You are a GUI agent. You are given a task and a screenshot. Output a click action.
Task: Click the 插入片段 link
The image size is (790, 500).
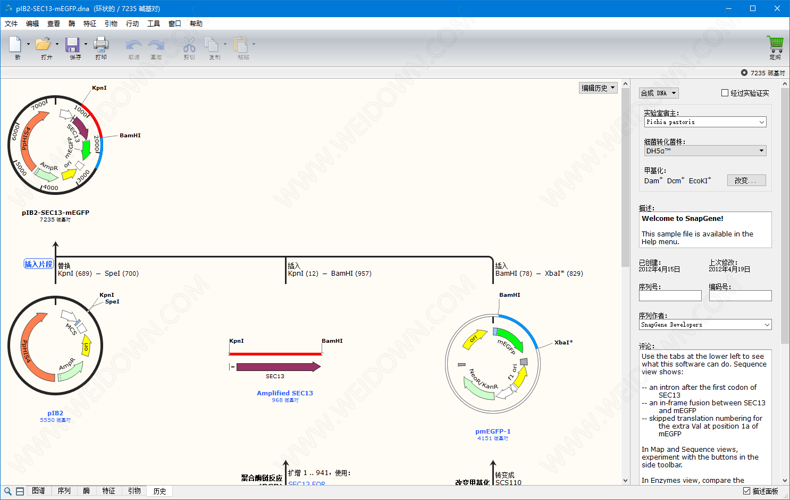click(x=39, y=264)
